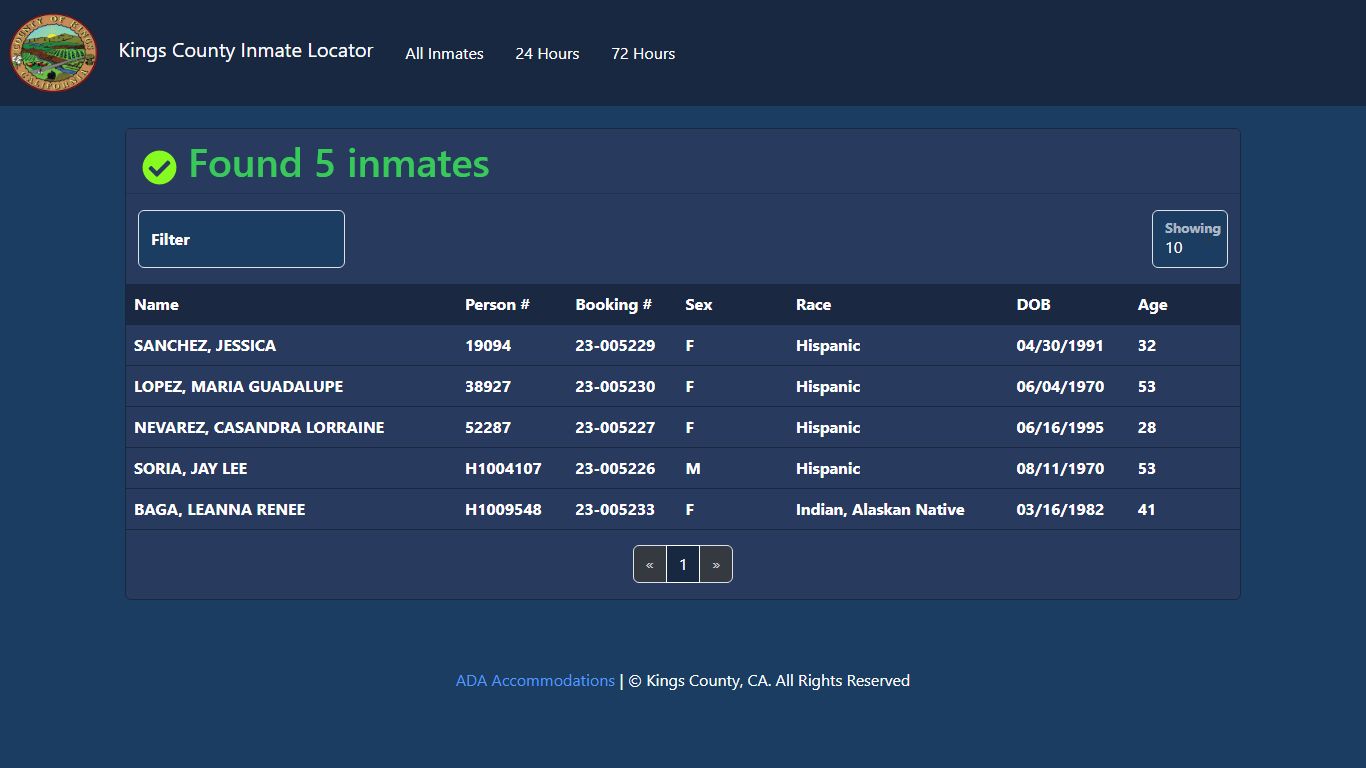Show inmates booked in 72 Hours

(643, 54)
